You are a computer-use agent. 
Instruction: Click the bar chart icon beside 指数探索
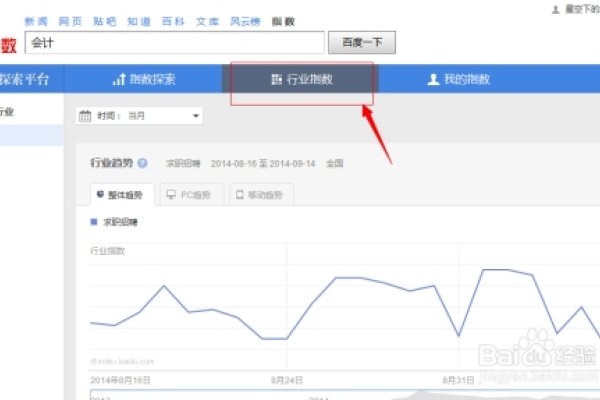point(119,79)
